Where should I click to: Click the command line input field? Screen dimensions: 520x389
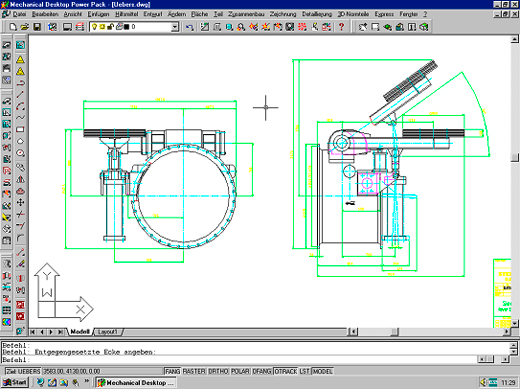[x=239, y=360]
